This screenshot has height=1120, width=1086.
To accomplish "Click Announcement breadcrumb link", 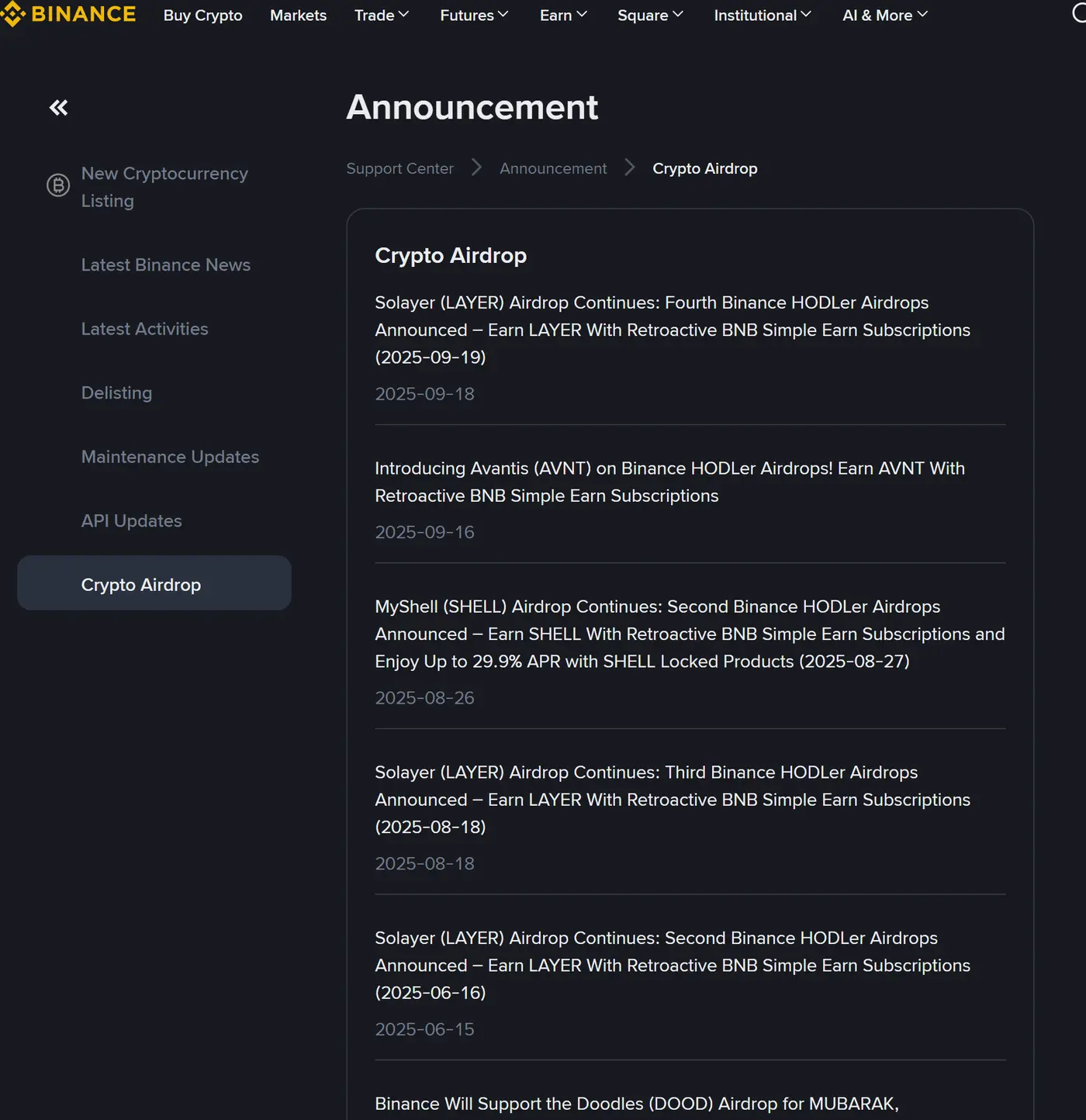I will 553,168.
